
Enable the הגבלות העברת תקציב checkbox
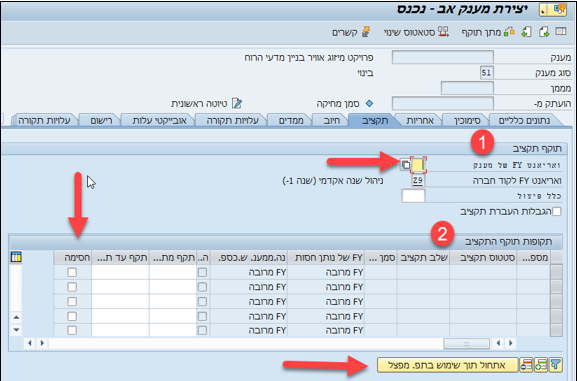(557, 211)
